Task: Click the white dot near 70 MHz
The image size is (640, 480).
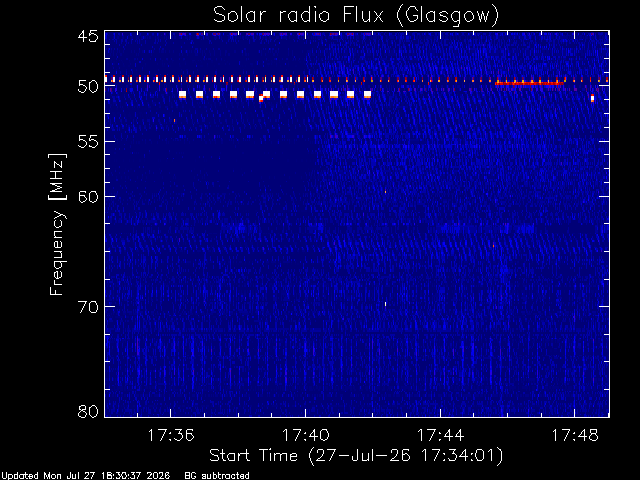Action: coord(385,304)
